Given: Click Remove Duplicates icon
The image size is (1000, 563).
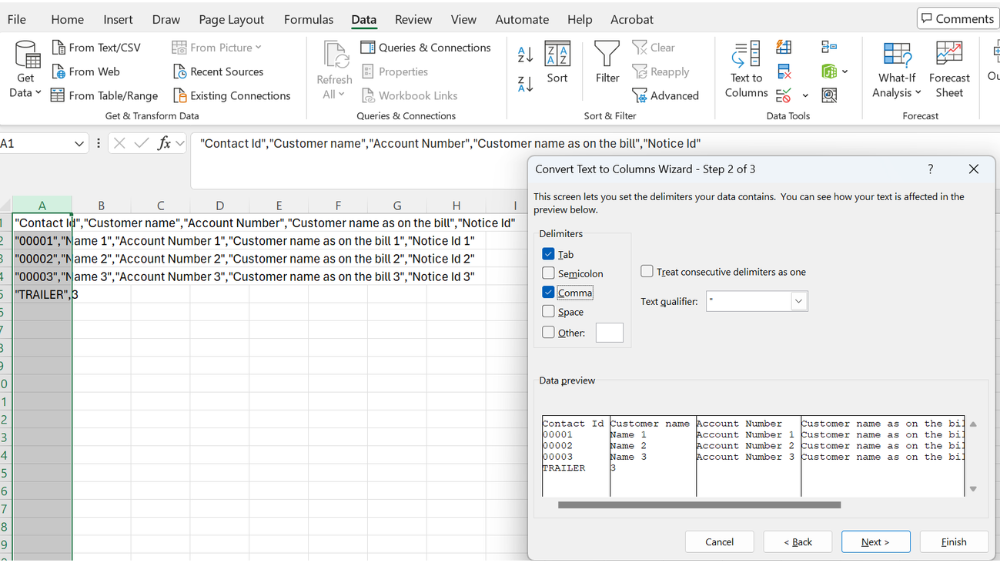Looking at the screenshot, I should tap(784, 71).
